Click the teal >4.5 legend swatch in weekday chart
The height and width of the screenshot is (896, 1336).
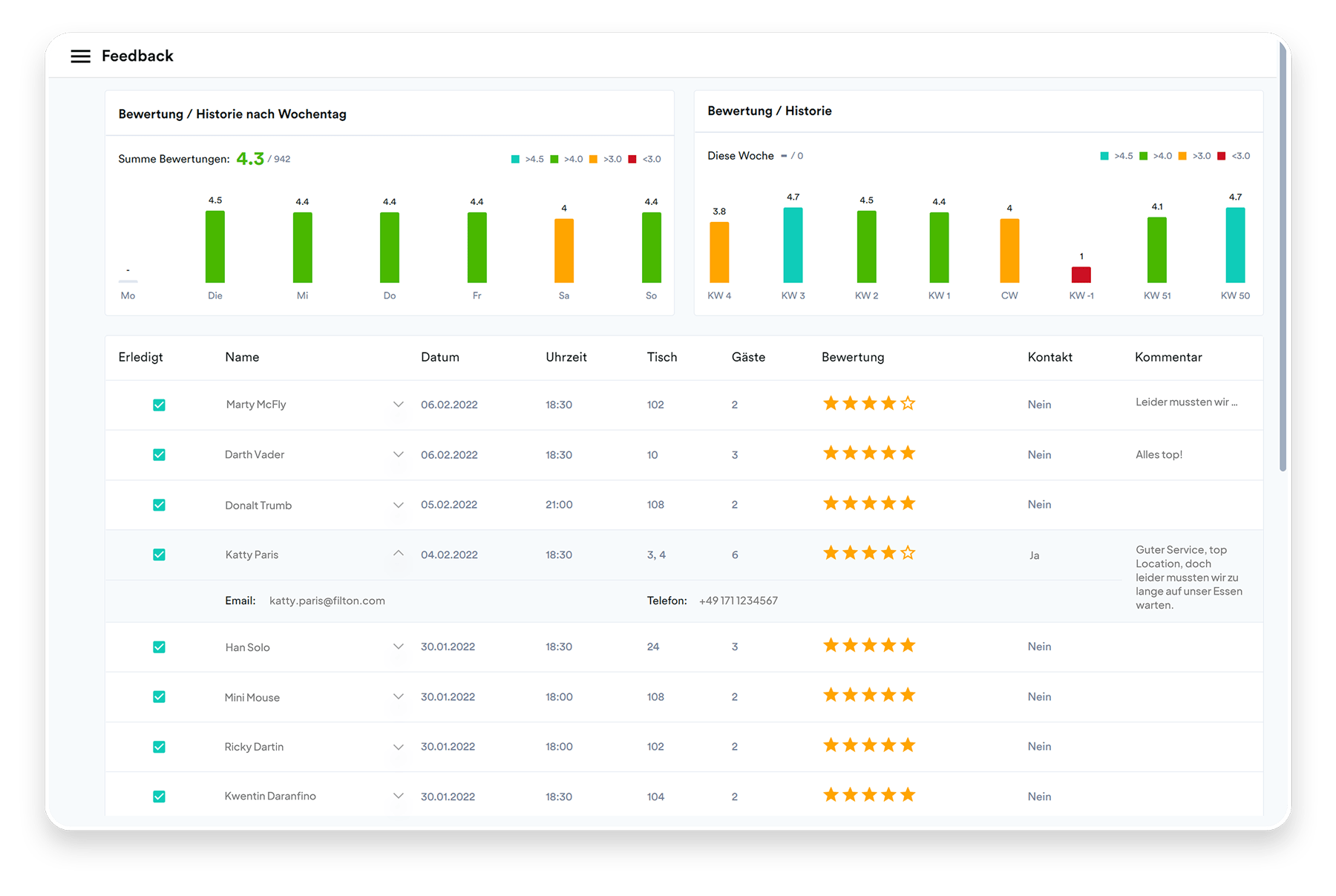tap(515, 160)
